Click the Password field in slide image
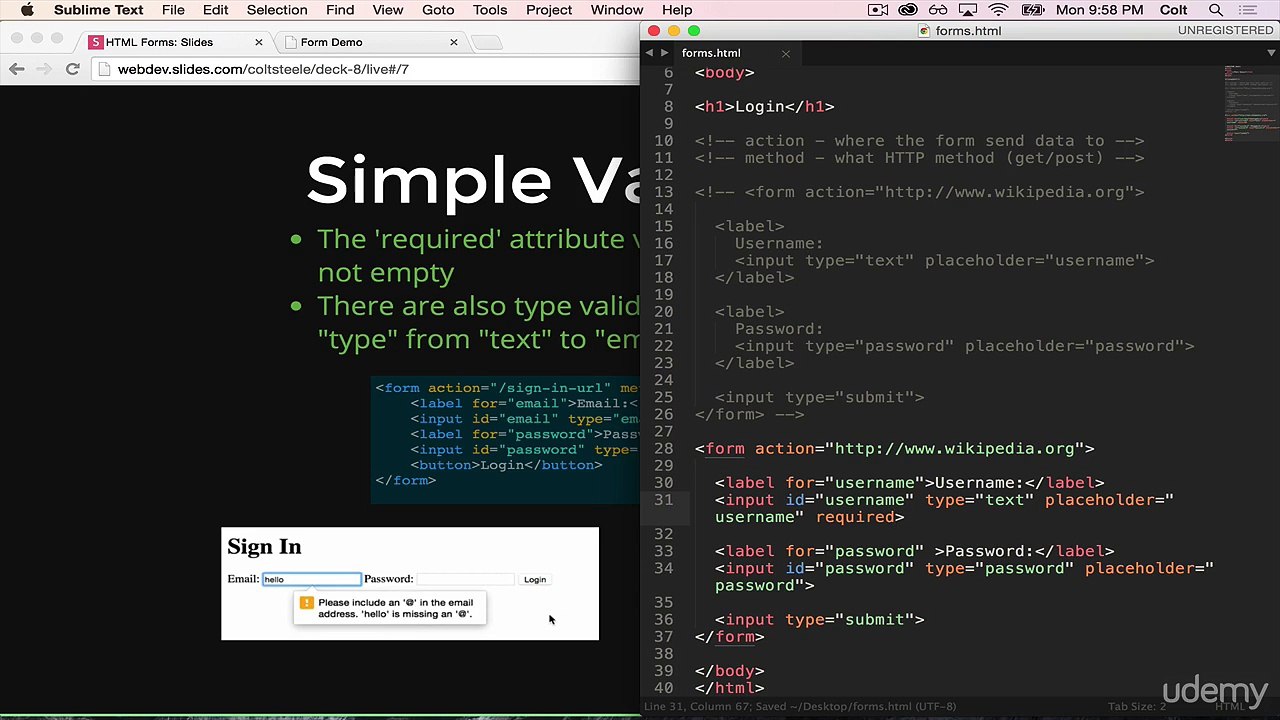The image size is (1280, 720). (465, 579)
